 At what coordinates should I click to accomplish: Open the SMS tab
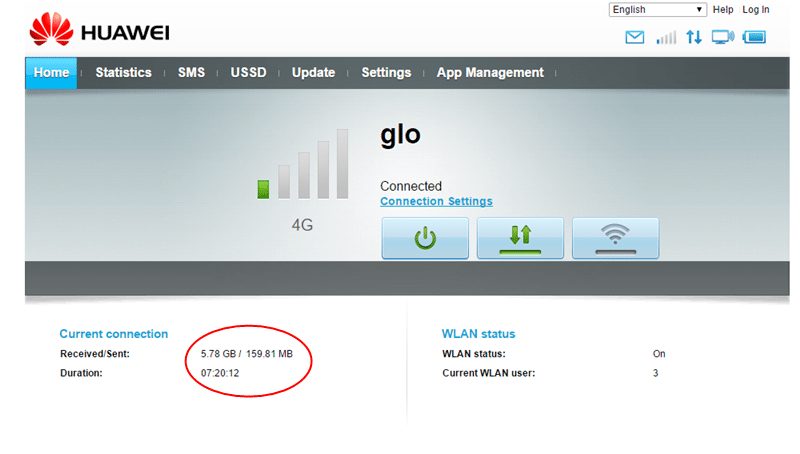click(x=191, y=73)
